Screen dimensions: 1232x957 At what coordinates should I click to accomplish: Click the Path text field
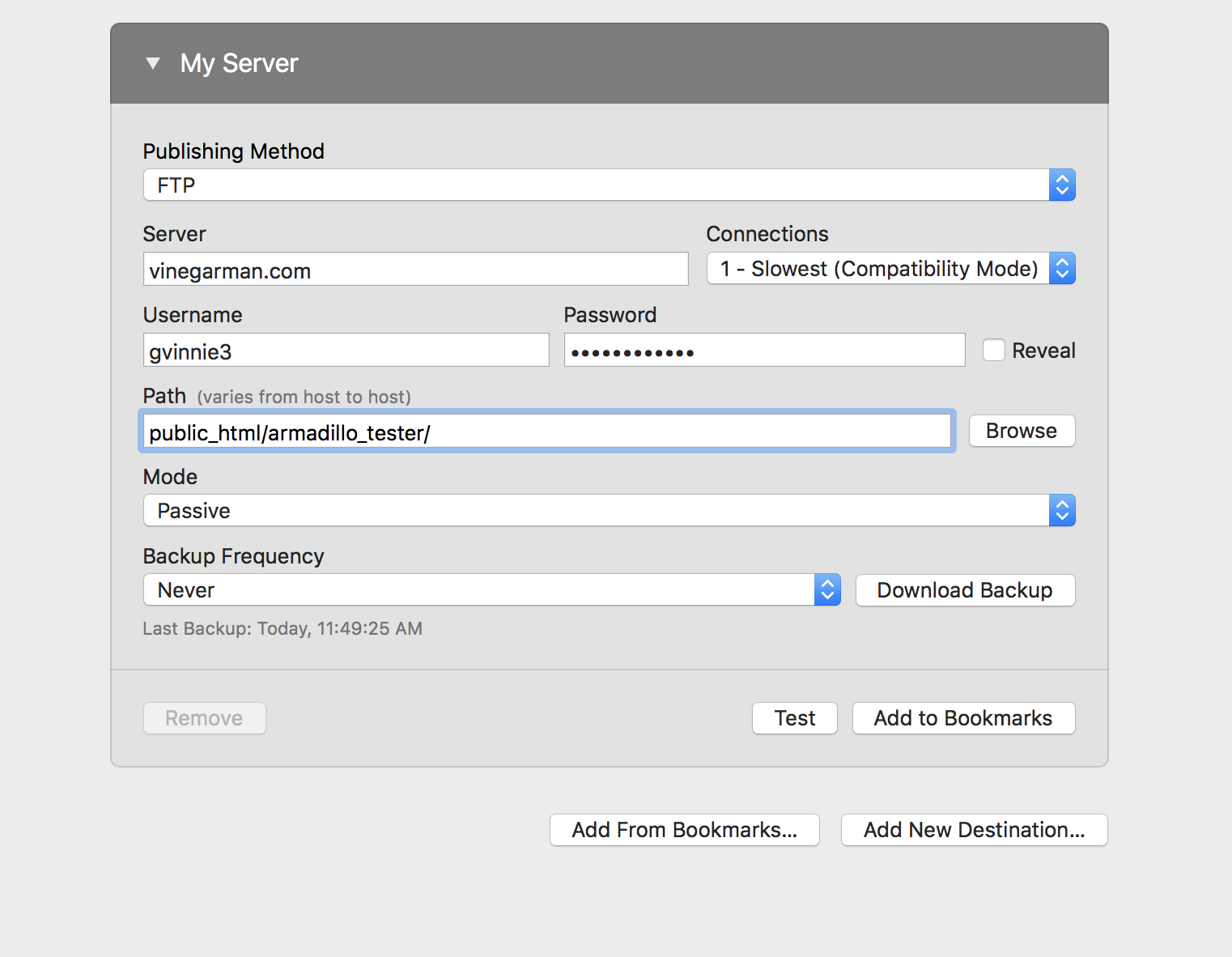[x=547, y=432]
